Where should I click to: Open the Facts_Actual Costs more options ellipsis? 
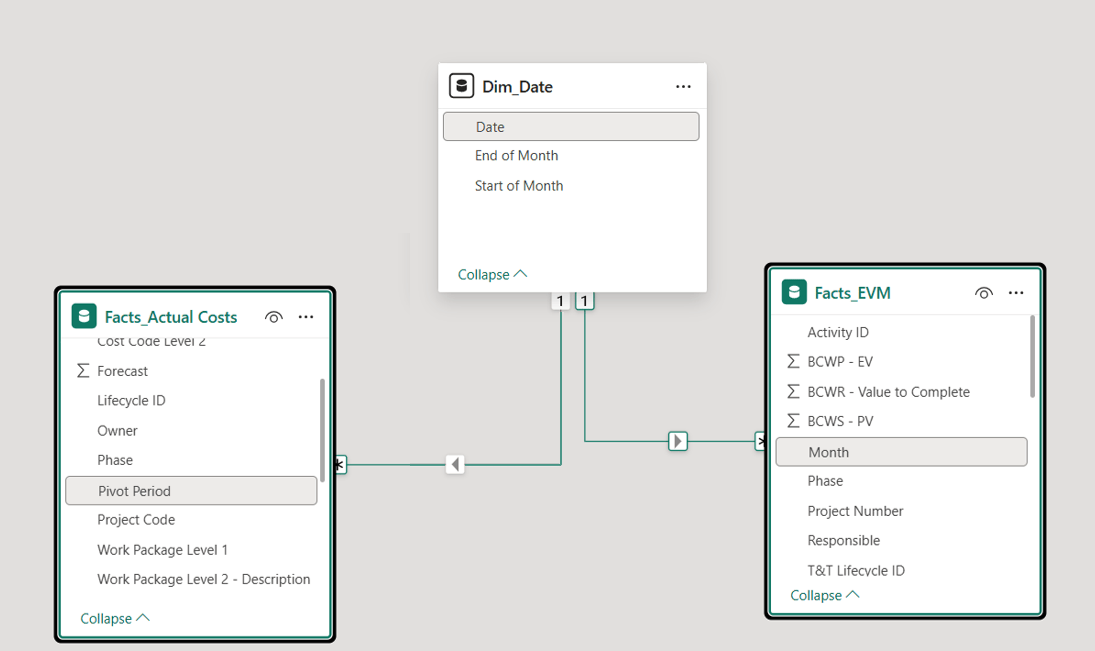pyautogui.click(x=306, y=317)
